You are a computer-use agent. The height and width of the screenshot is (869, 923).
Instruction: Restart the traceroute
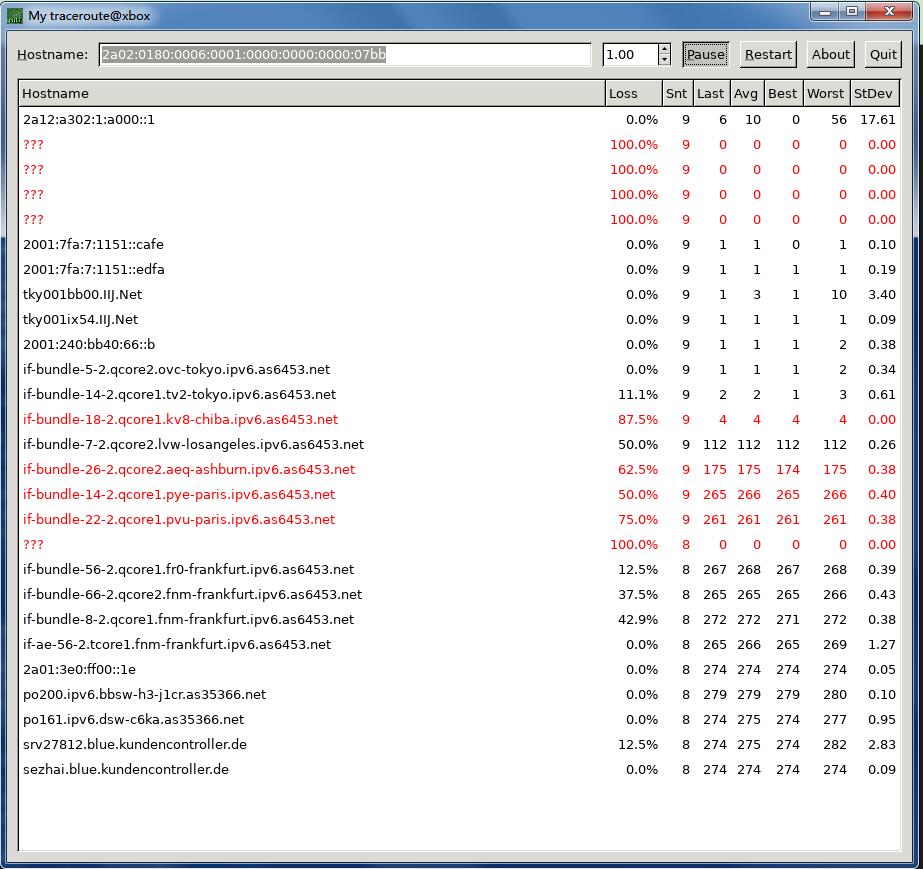pyautogui.click(x=768, y=55)
